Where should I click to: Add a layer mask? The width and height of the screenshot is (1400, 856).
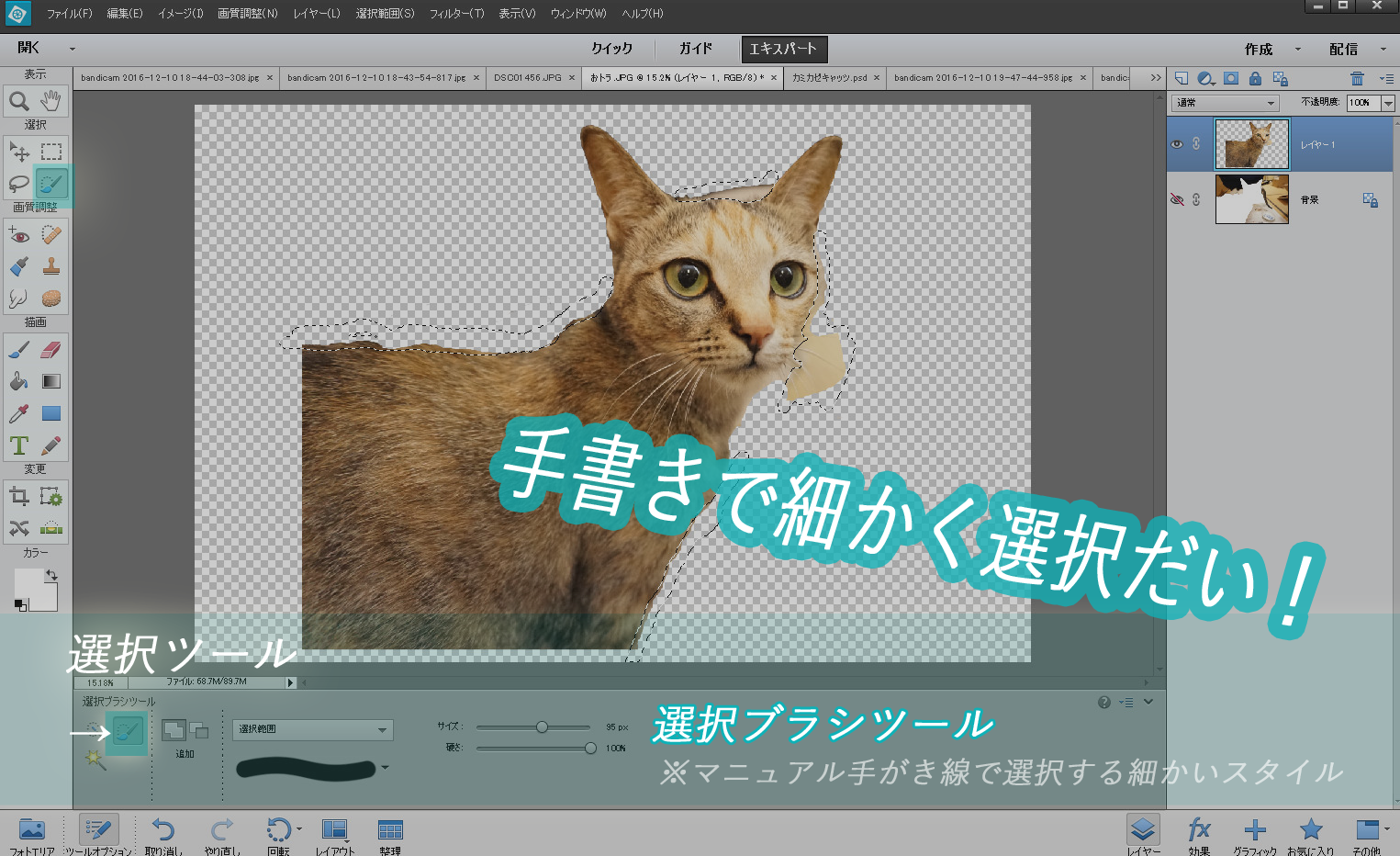coord(1231,78)
